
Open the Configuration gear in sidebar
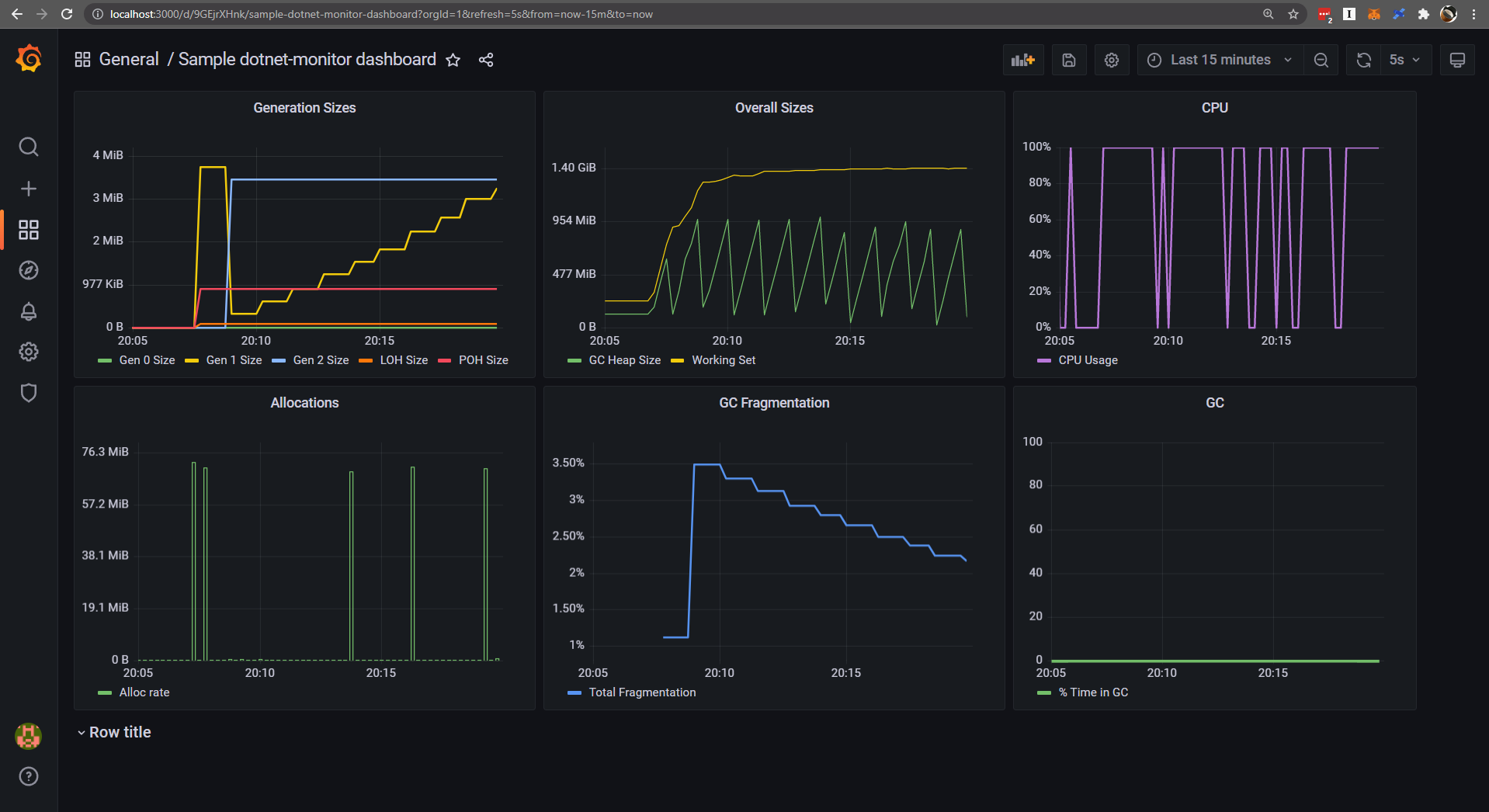pos(29,352)
